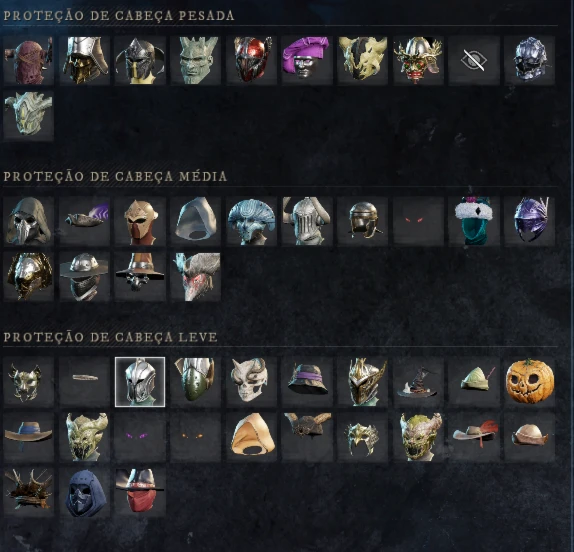Select the red bandana cowboy hat
574x552 pixels.
click(x=140, y=492)
